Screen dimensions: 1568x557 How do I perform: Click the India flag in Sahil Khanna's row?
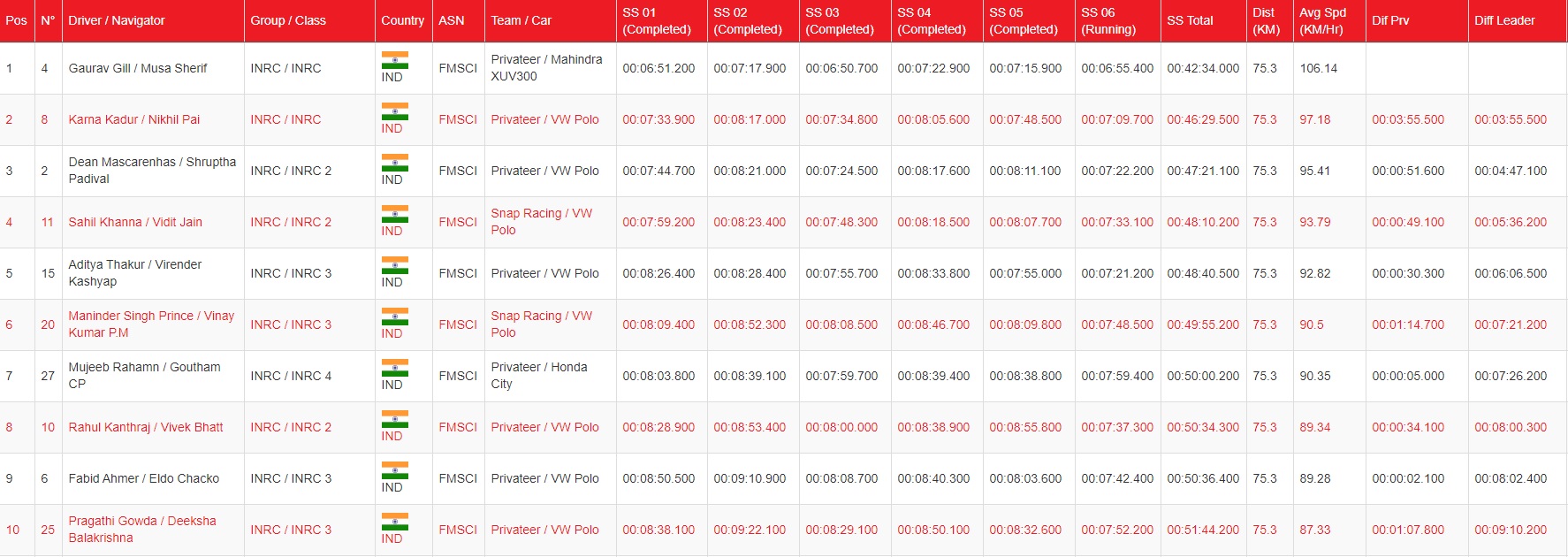[x=394, y=214]
